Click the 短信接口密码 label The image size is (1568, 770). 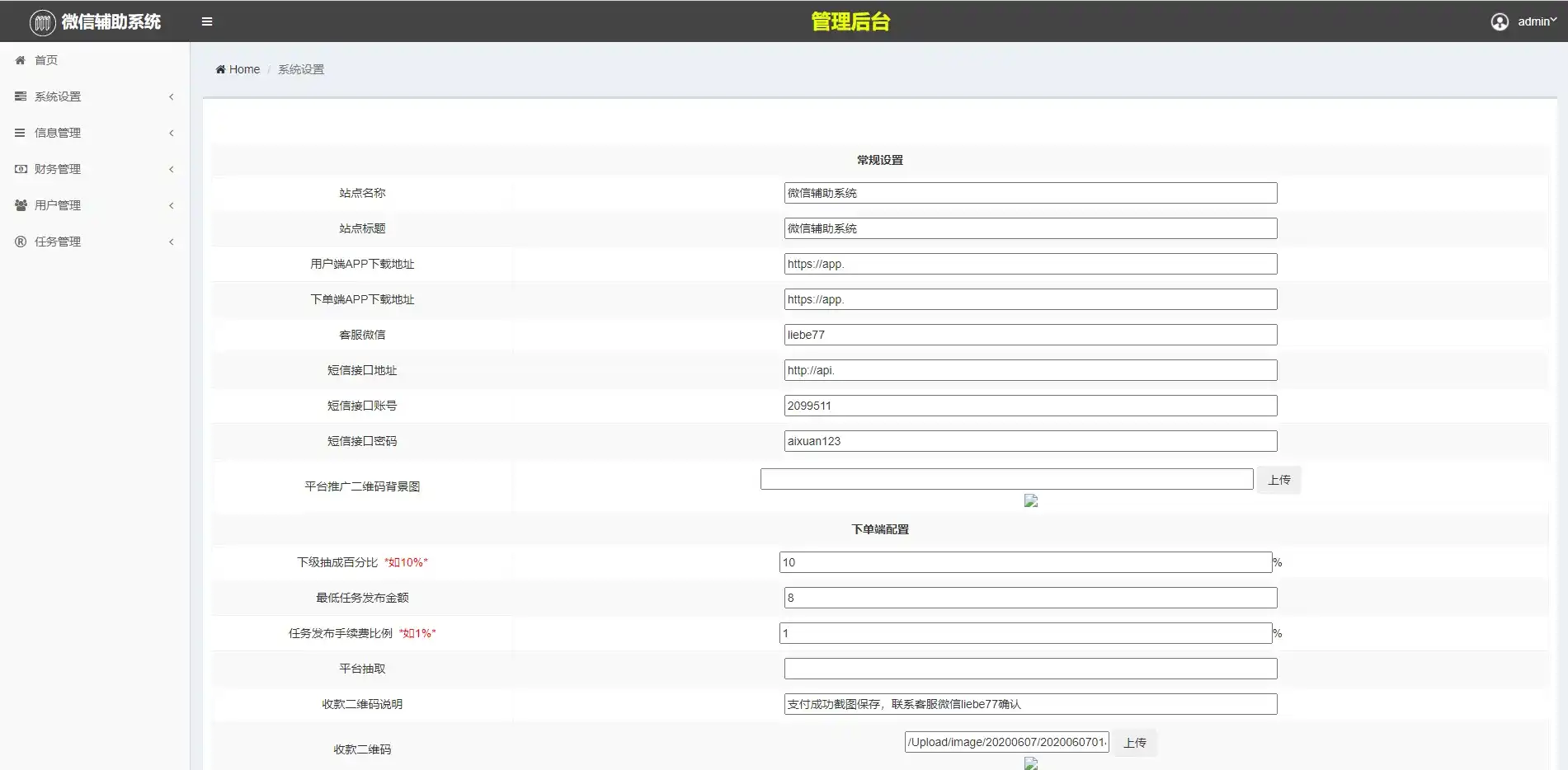pos(362,441)
